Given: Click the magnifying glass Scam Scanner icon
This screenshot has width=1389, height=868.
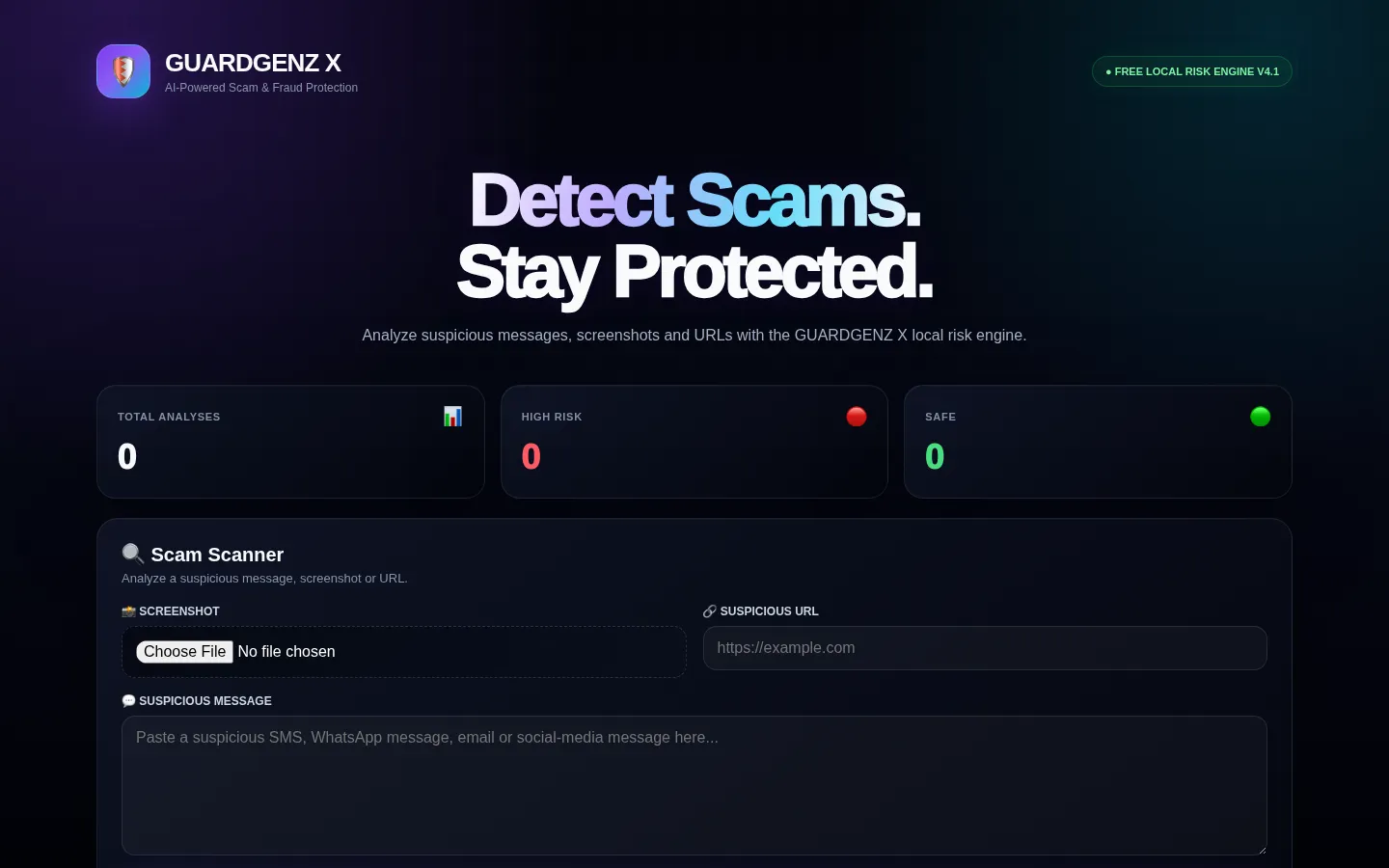Looking at the screenshot, I should point(133,554).
